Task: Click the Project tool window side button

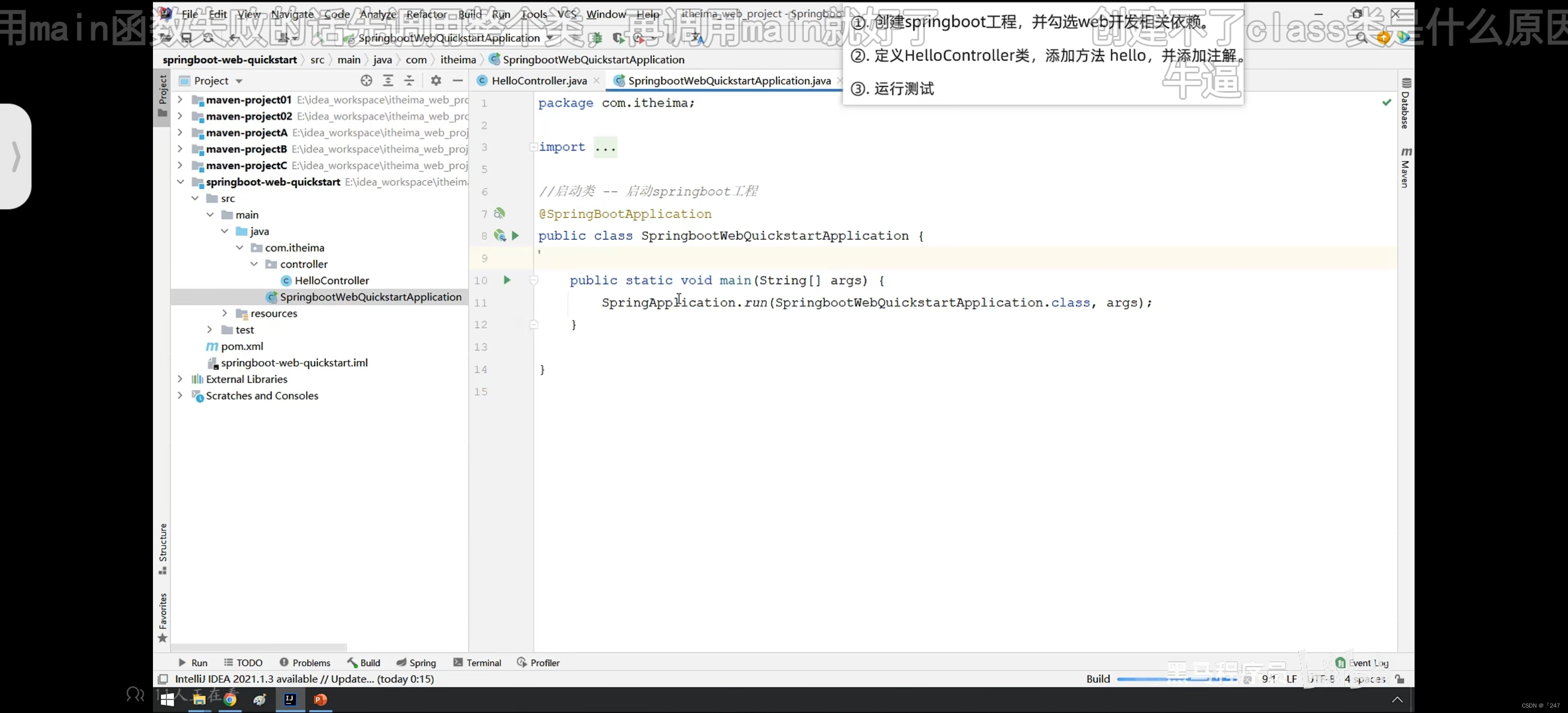Action: click(x=162, y=96)
